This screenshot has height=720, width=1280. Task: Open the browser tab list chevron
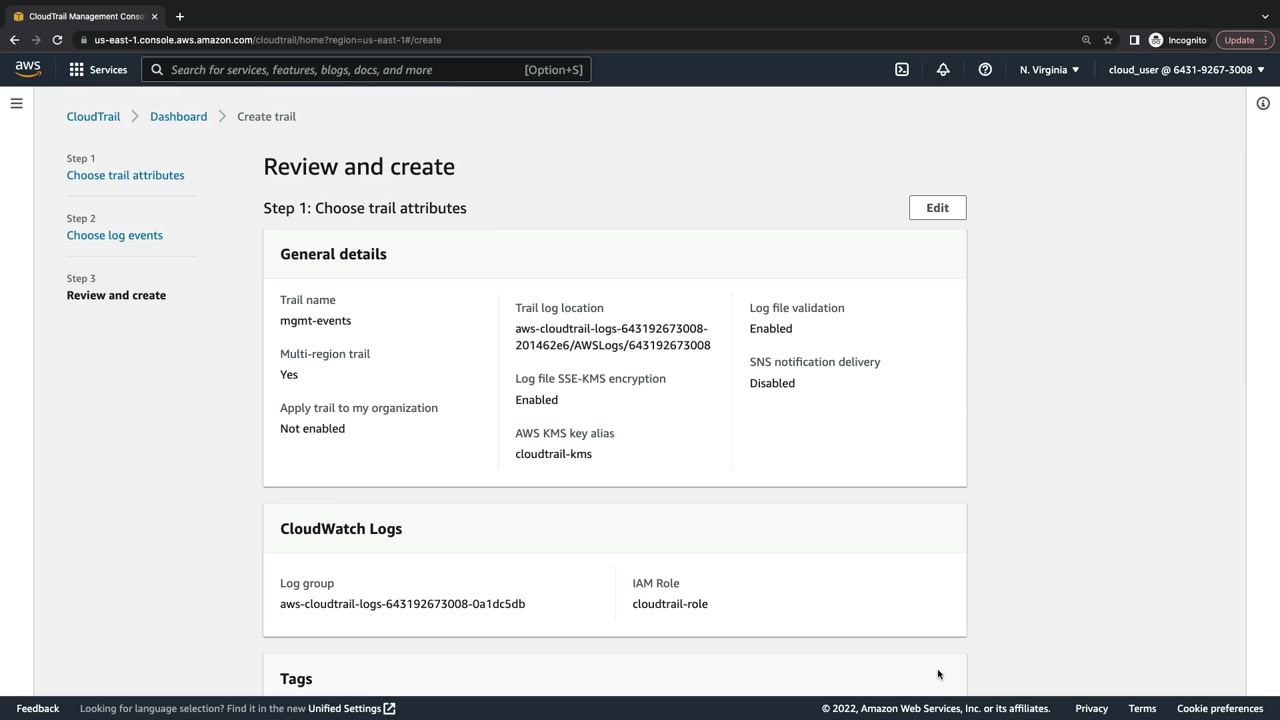(1265, 16)
